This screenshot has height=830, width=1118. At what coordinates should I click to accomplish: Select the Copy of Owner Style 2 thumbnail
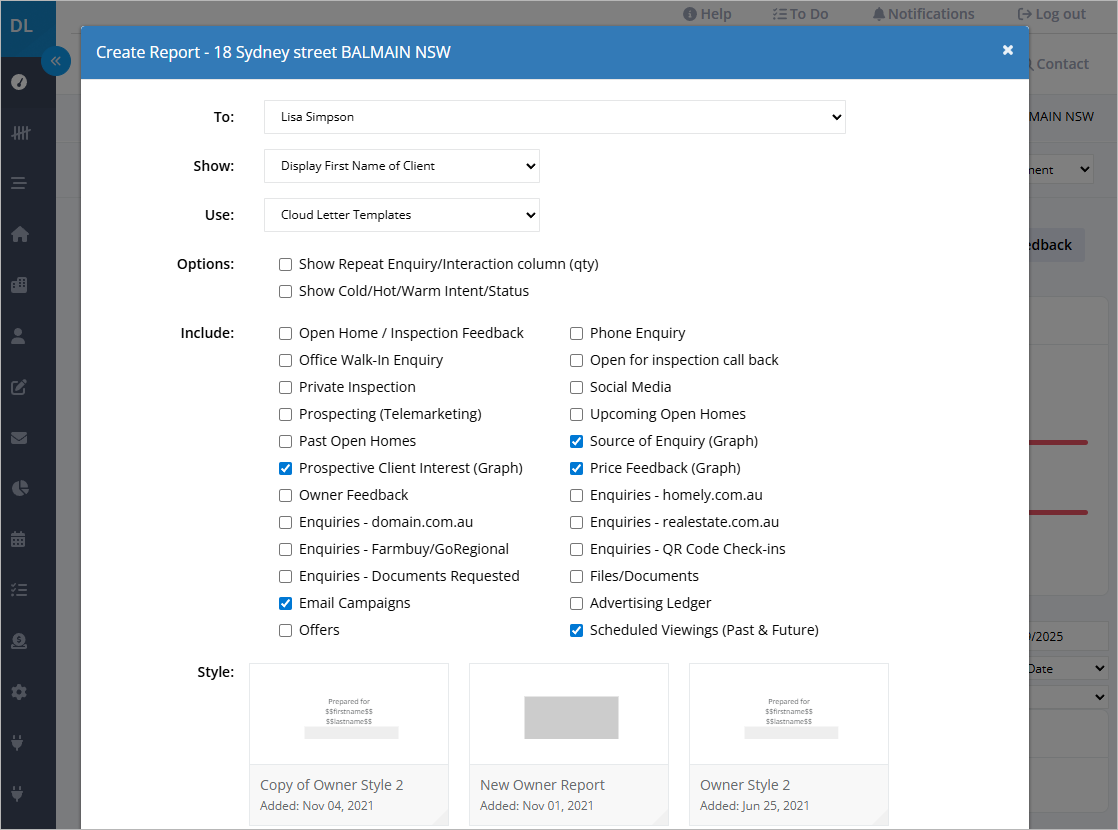coord(349,744)
